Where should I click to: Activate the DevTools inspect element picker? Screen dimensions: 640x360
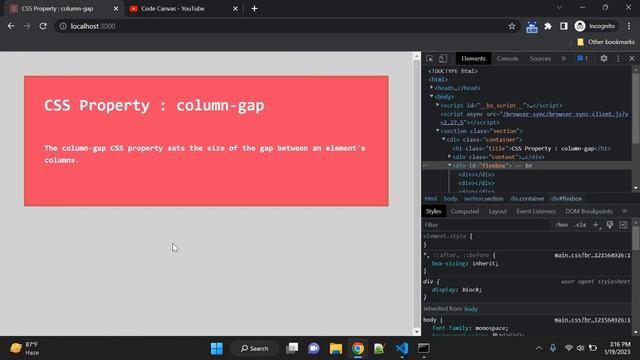[x=429, y=59]
